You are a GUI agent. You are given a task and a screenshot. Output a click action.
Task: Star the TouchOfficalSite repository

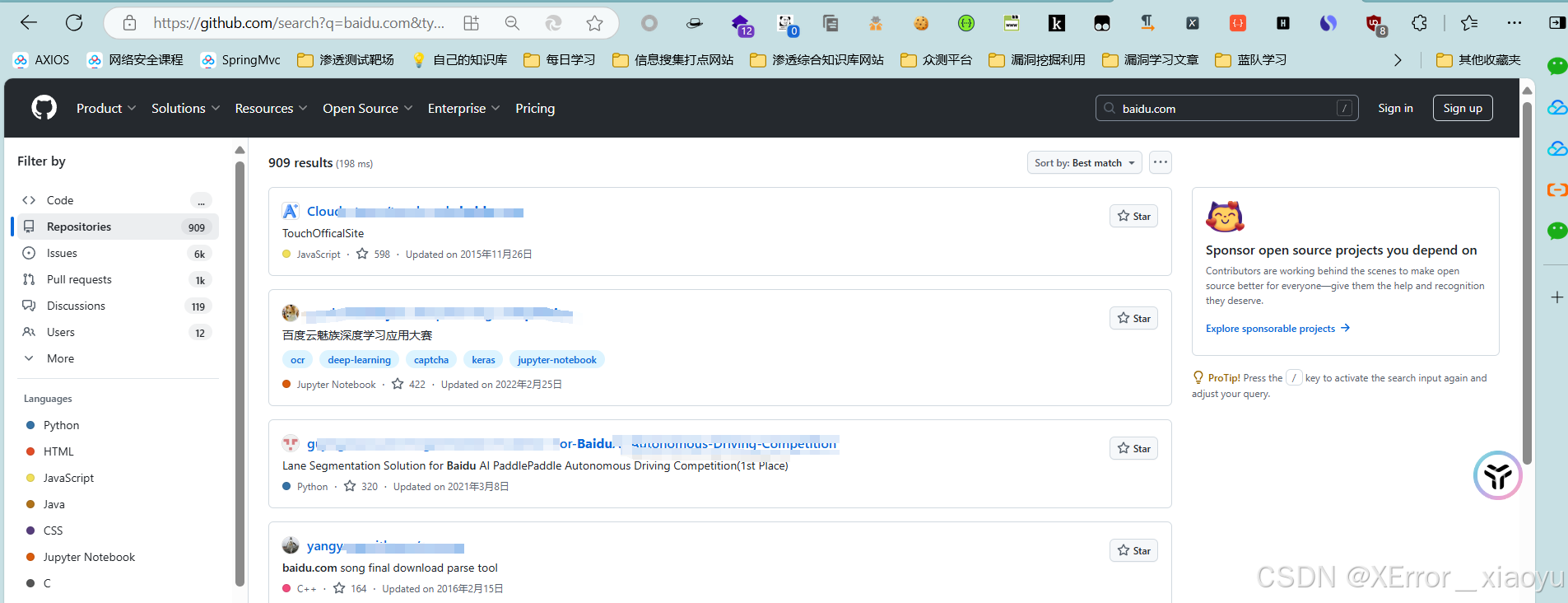tap(1133, 216)
